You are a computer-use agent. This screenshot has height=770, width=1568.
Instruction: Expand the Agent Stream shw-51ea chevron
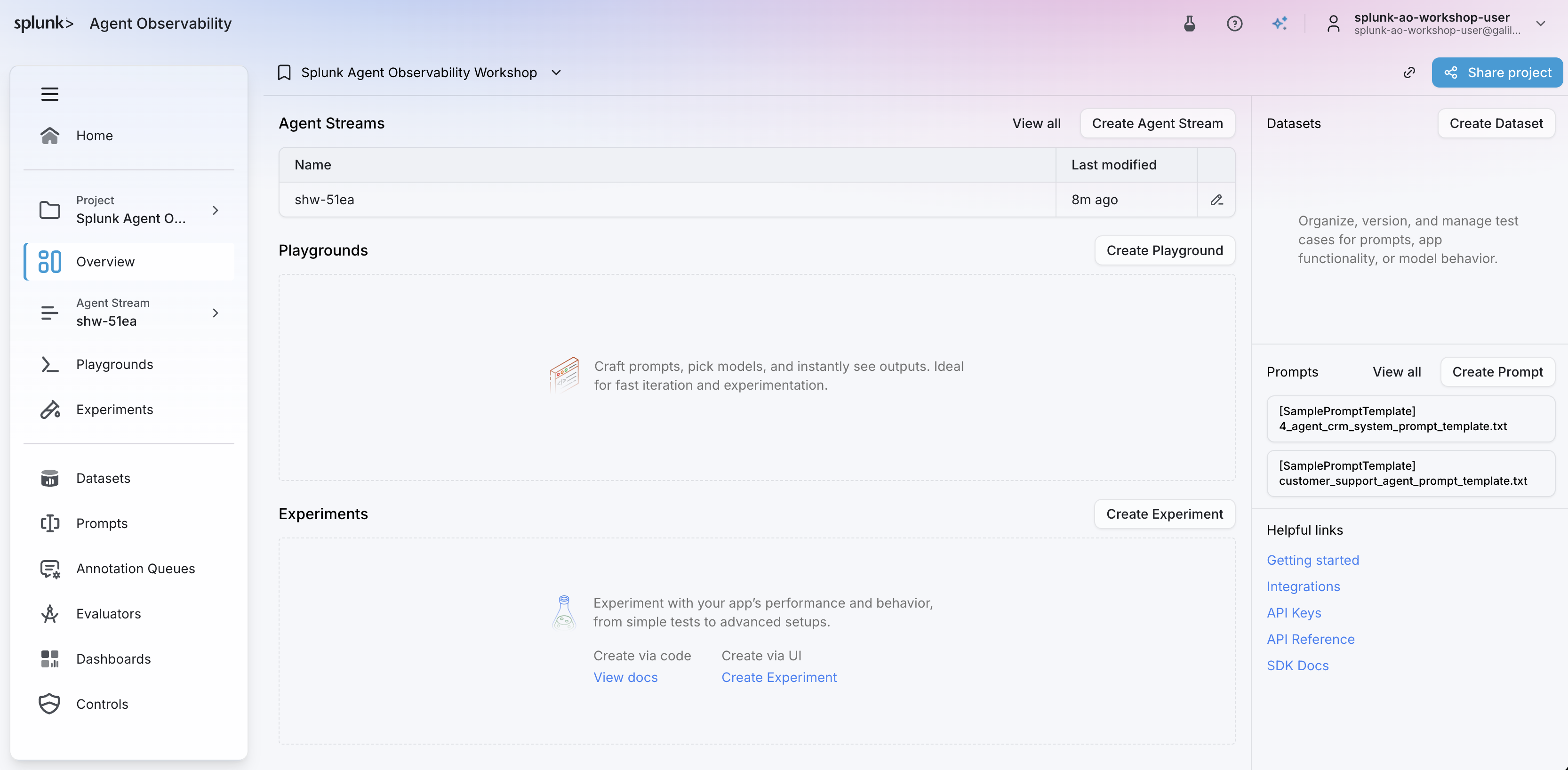pyautogui.click(x=216, y=313)
